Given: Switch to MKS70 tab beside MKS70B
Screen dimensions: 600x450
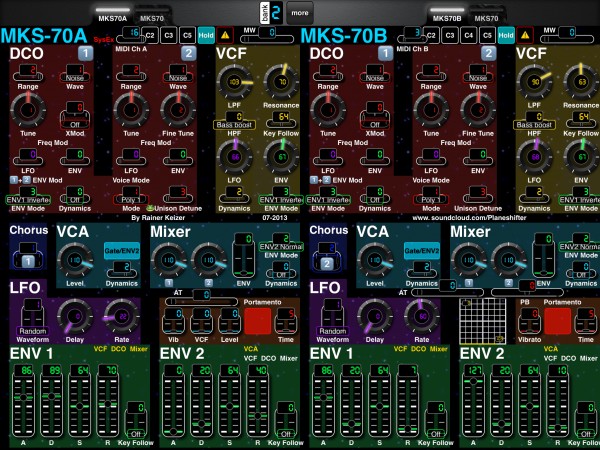Looking at the screenshot, I should click(486, 15).
